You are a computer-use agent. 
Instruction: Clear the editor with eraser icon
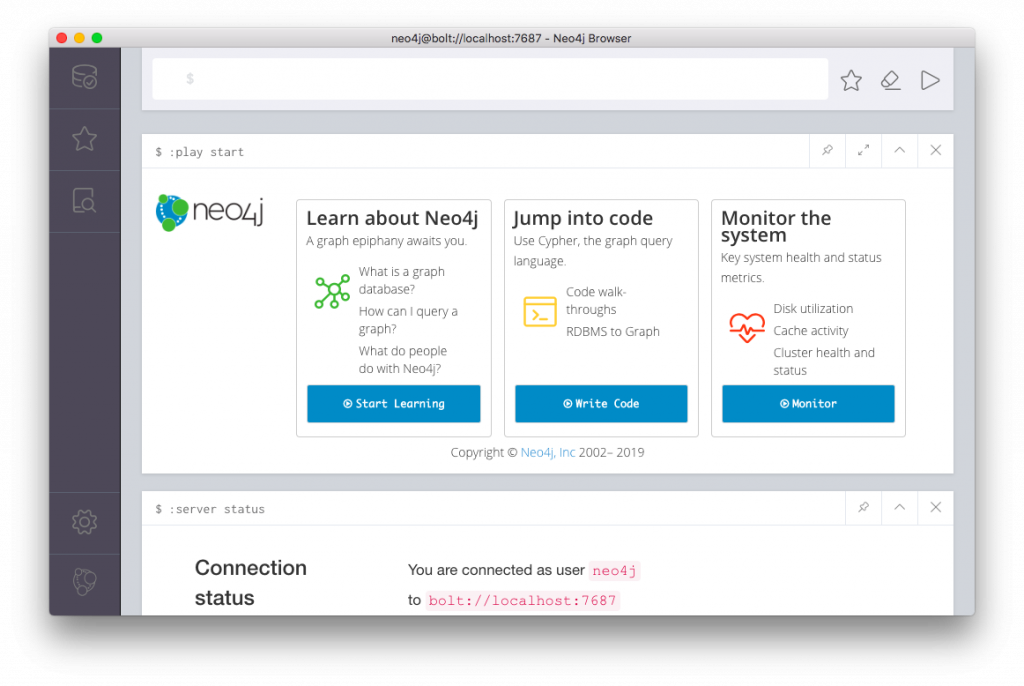tap(890, 80)
